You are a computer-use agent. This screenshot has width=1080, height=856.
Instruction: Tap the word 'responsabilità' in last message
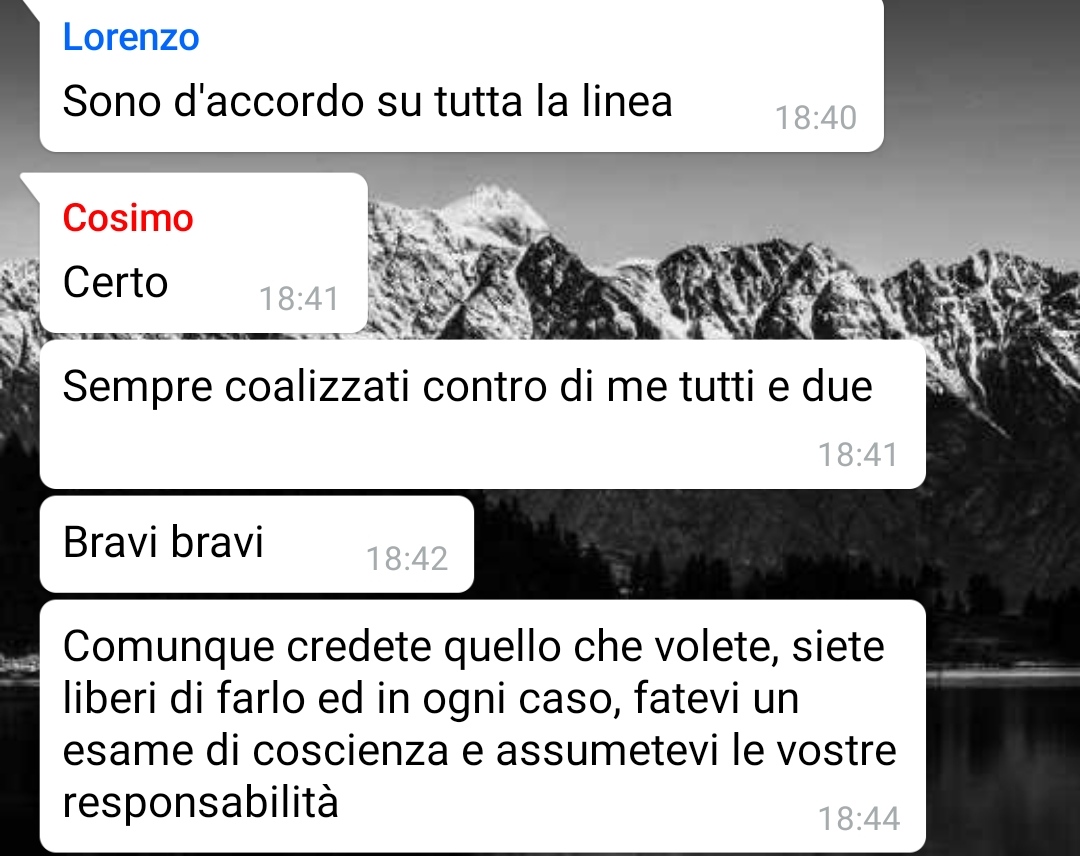(200, 802)
